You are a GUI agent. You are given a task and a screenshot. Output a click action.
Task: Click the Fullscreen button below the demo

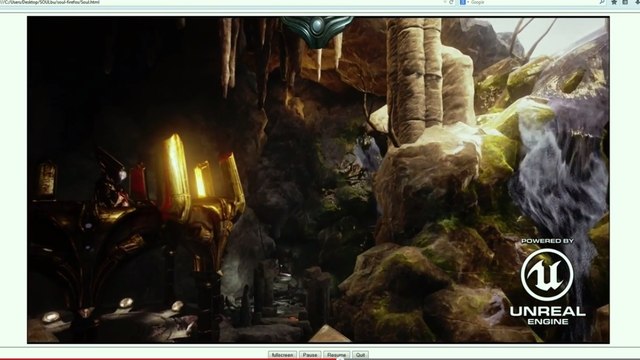point(282,355)
